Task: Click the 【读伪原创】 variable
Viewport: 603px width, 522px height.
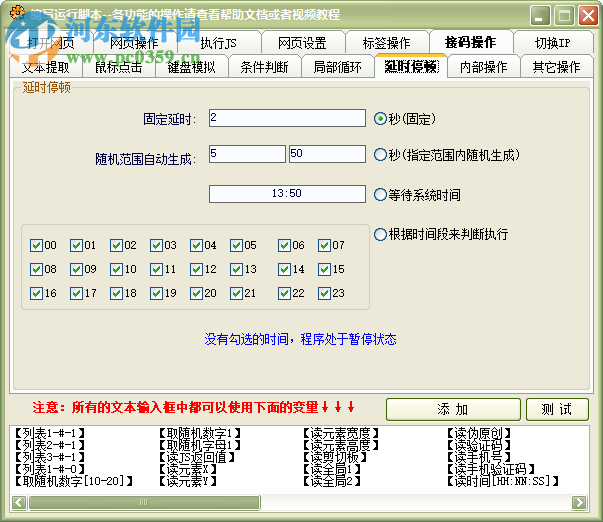Action: tap(479, 434)
